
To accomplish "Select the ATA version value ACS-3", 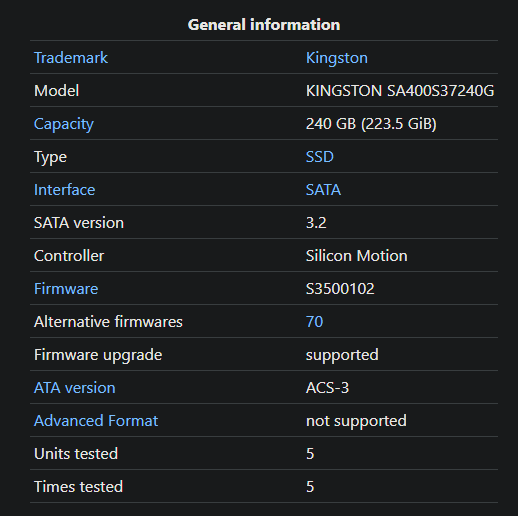I will [x=327, y=388].
